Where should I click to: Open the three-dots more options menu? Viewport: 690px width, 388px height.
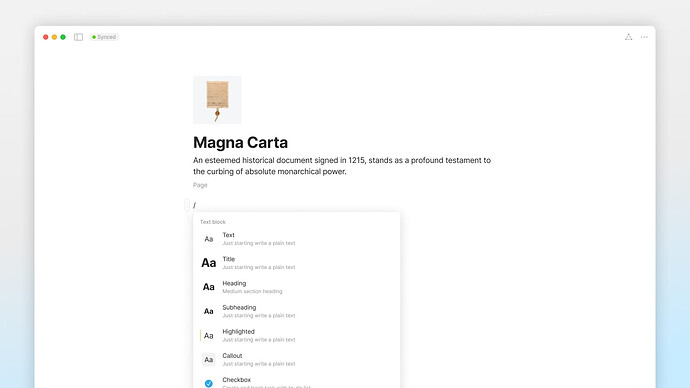644,37
